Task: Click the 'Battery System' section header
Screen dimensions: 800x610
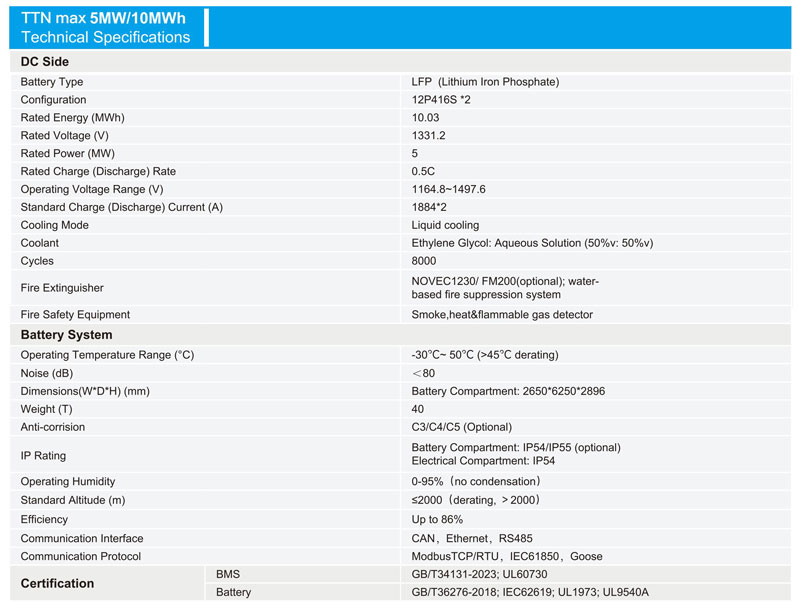Action: (x=66, y=335)
